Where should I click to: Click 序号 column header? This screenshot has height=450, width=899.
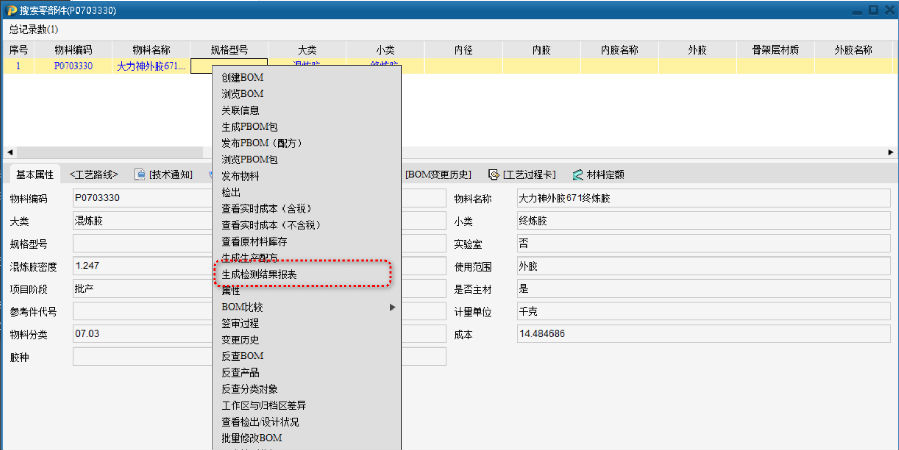coord(18,50)
